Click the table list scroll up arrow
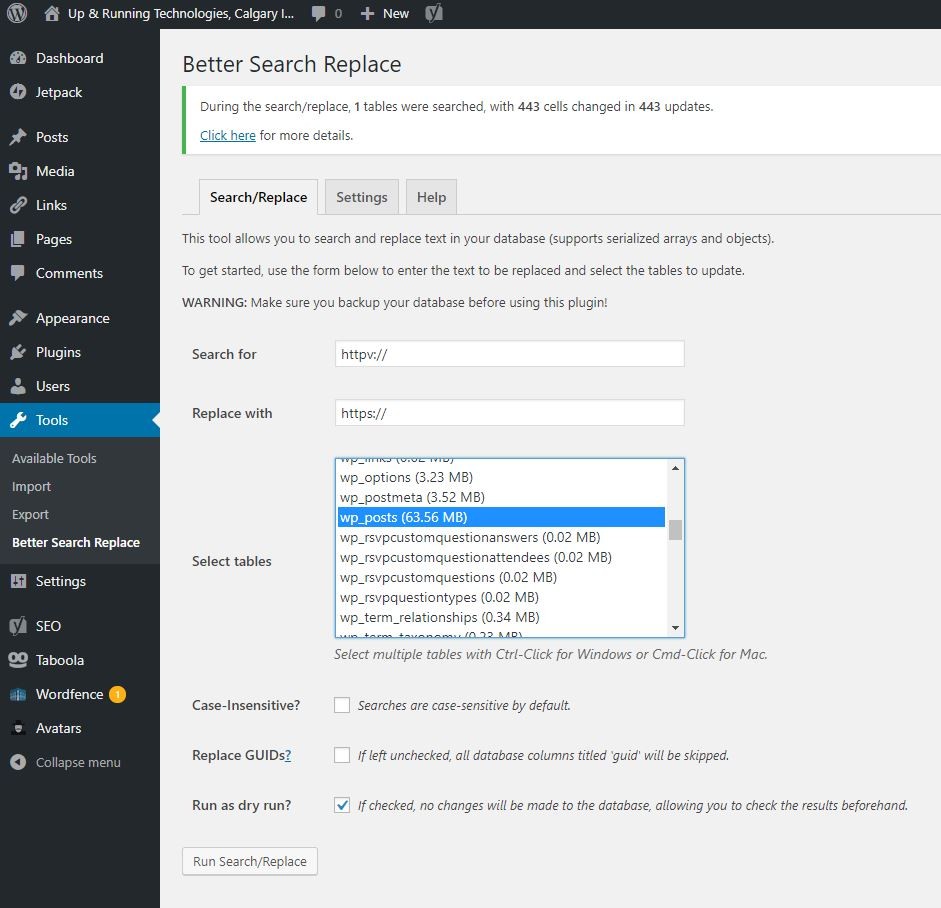Screen dimensions: 941x908 pos(675,468)
